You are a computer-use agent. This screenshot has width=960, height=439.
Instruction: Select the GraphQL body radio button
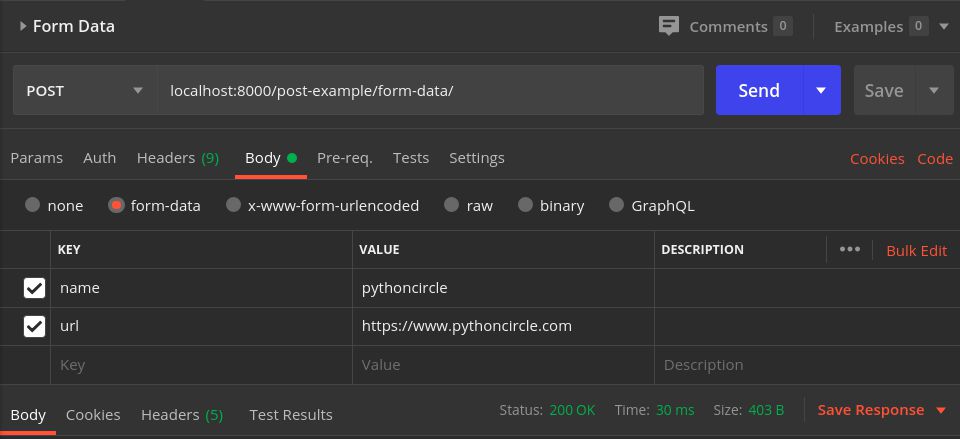[617, 205]
